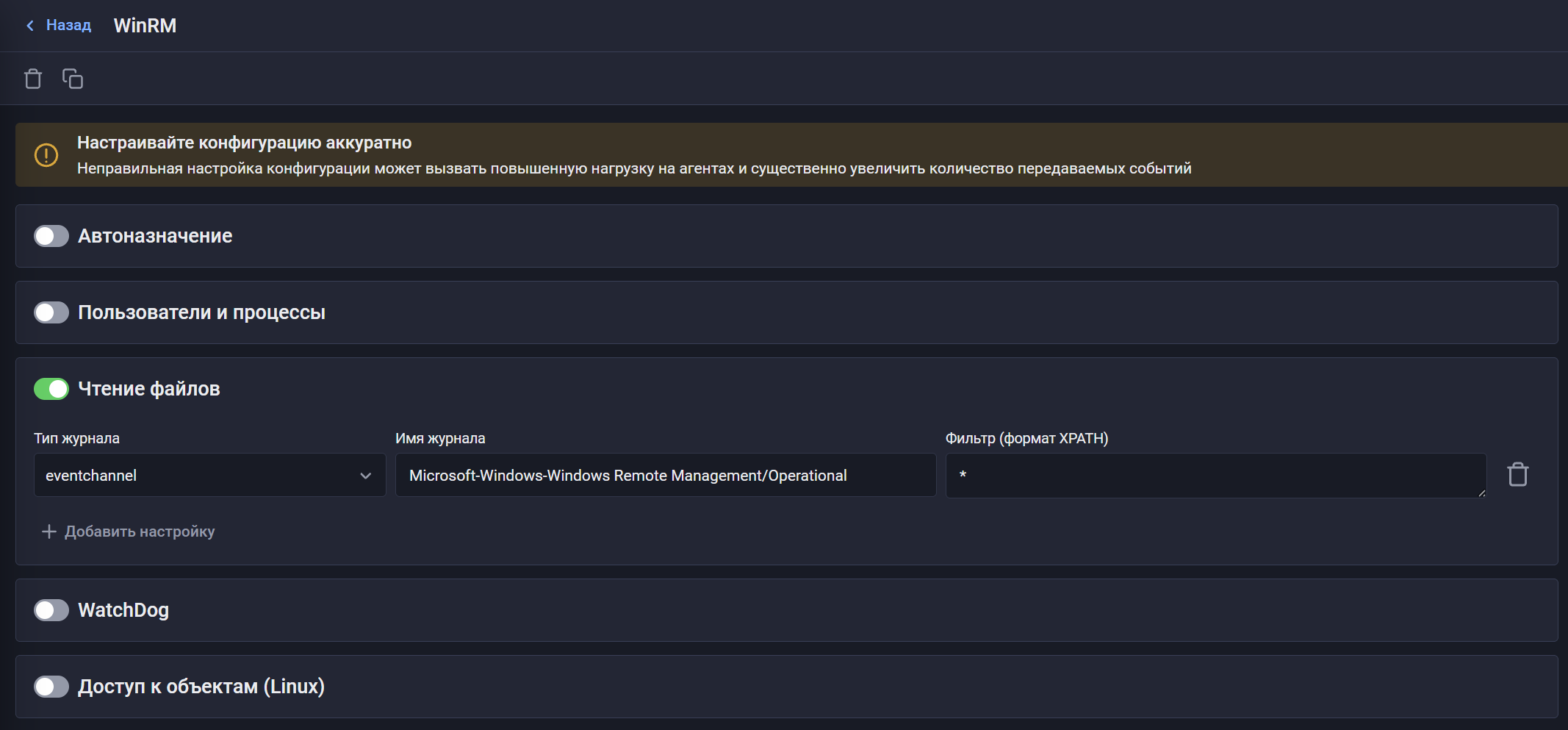Click the Чтение файлов heading
Image resolution: width=1568 pixels, height=730 pixels.
click(x=149, y=389)
